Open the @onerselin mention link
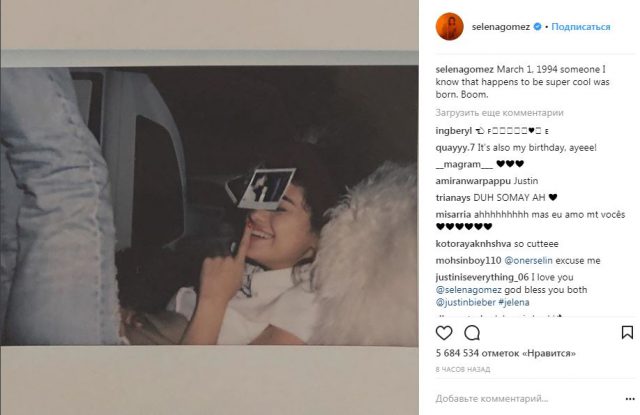640x415 pixels. click(529, 260)
